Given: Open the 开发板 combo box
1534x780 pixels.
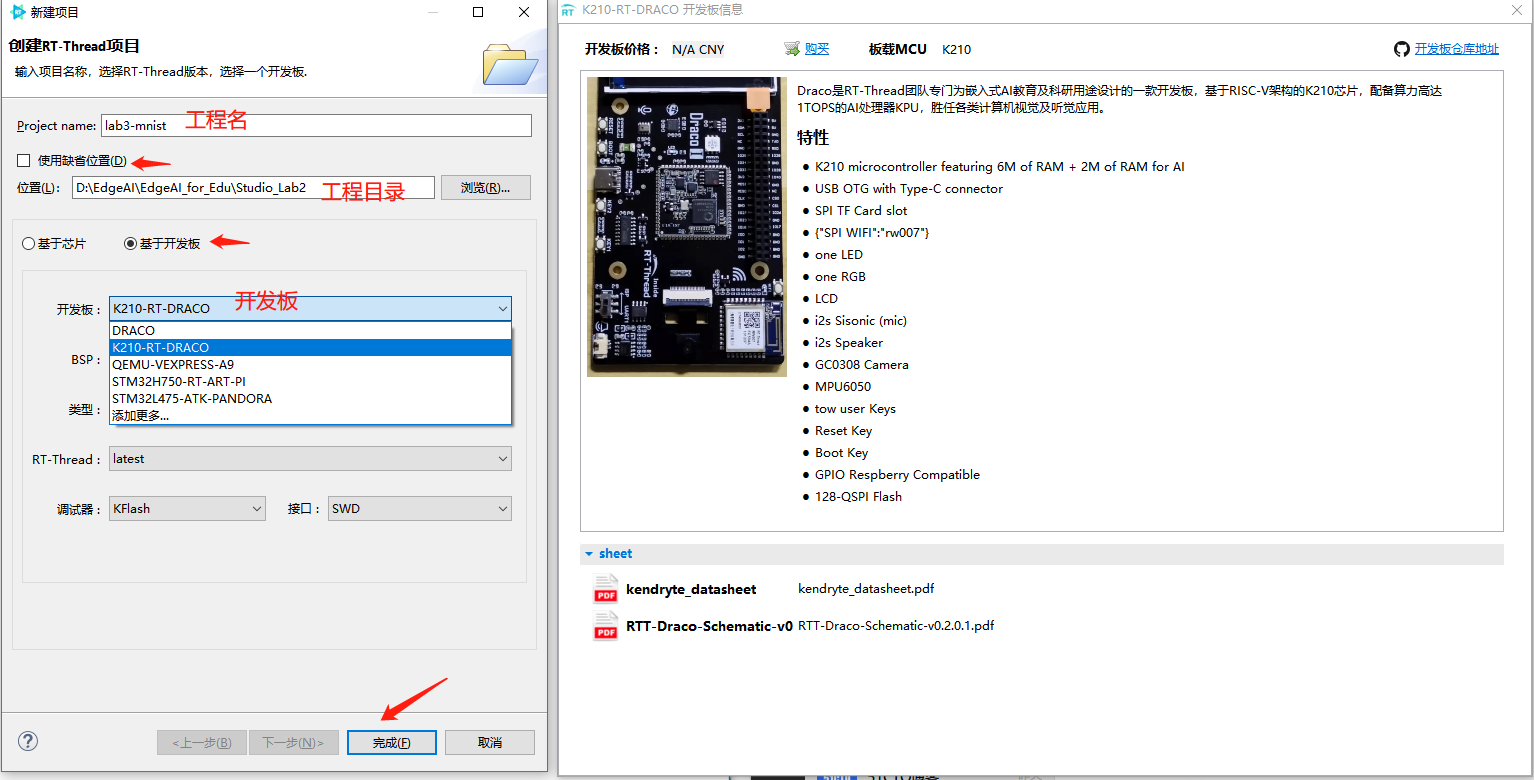Looking at the screenshot, I should [x=310, y=308].
